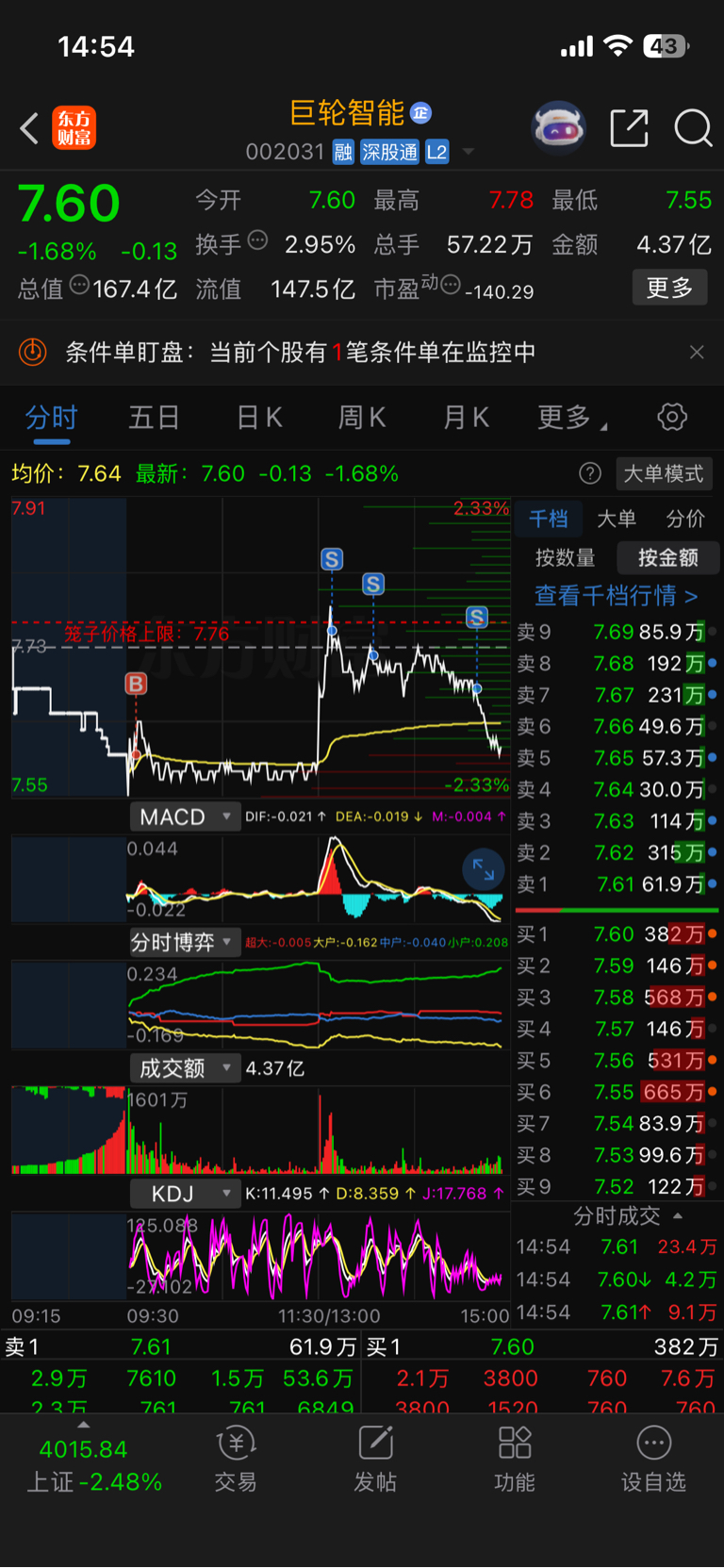
Task: Expand the 更多 chart period menu
Action: (571, 417)
